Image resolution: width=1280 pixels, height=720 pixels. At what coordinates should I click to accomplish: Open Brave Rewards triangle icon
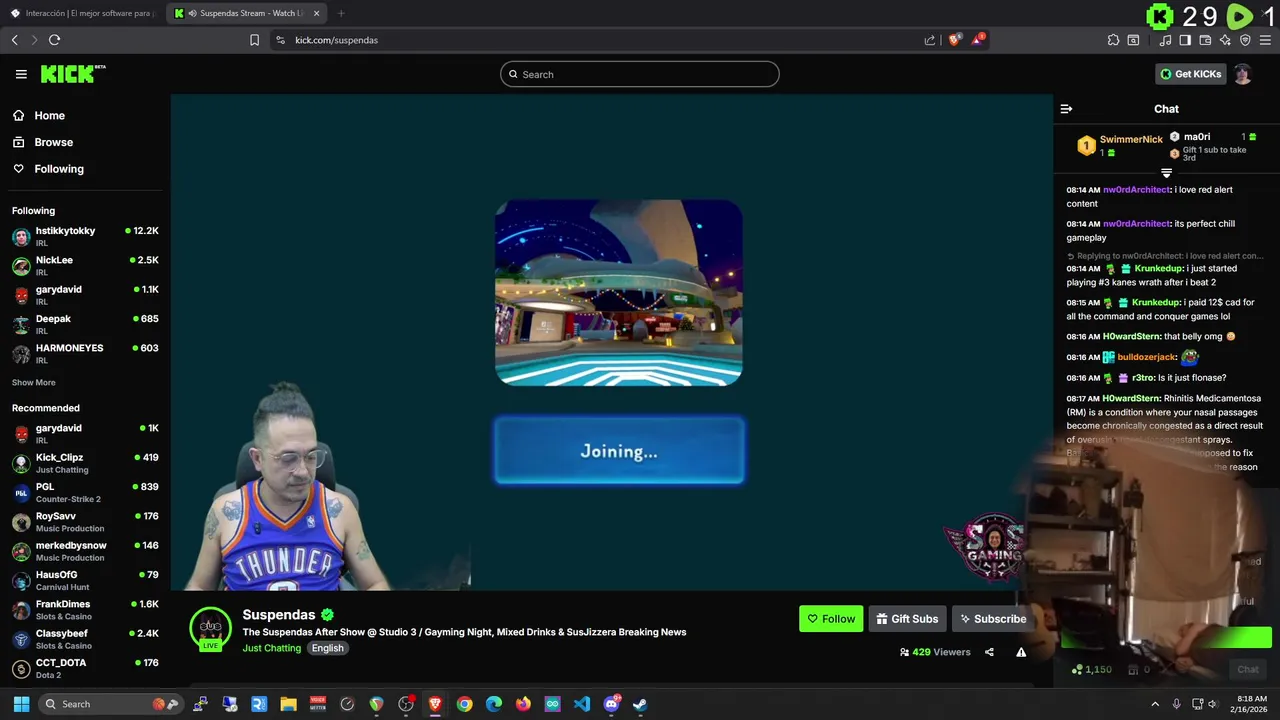pyautogui.click(x=978, y=40)
